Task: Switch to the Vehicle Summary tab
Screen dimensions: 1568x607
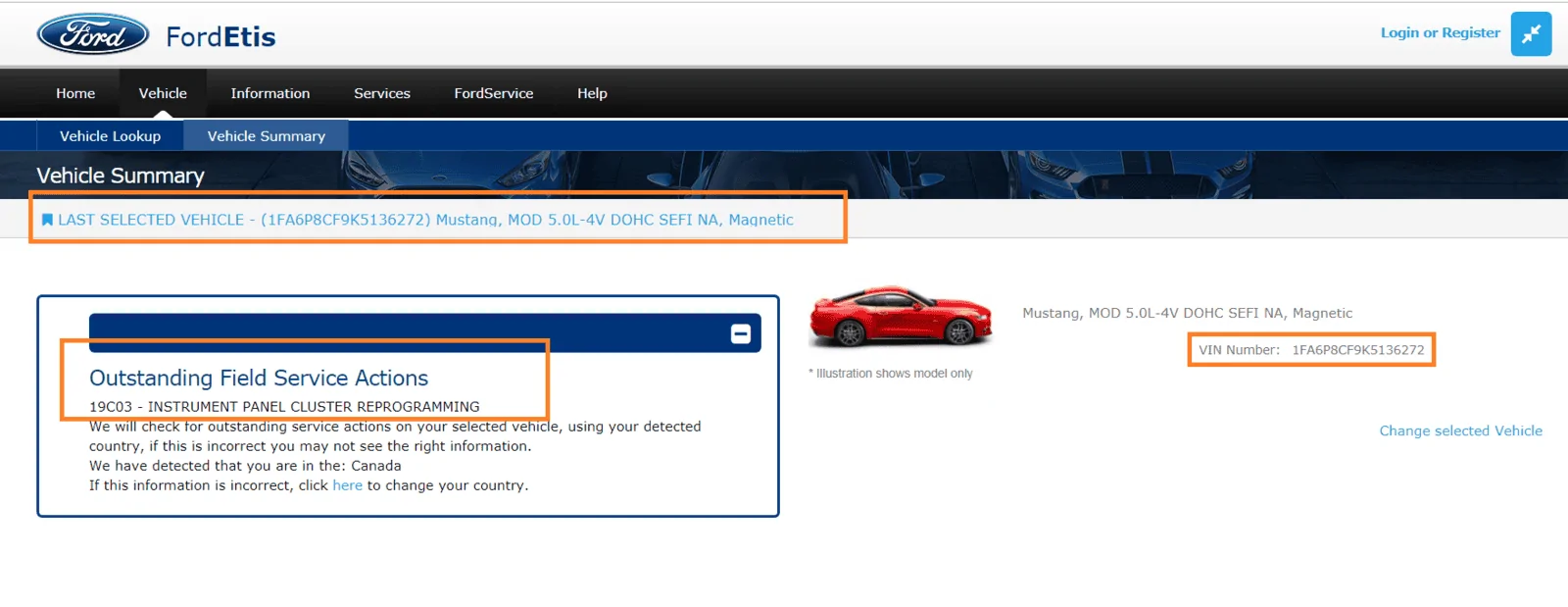Action: (x=266, y=136)
